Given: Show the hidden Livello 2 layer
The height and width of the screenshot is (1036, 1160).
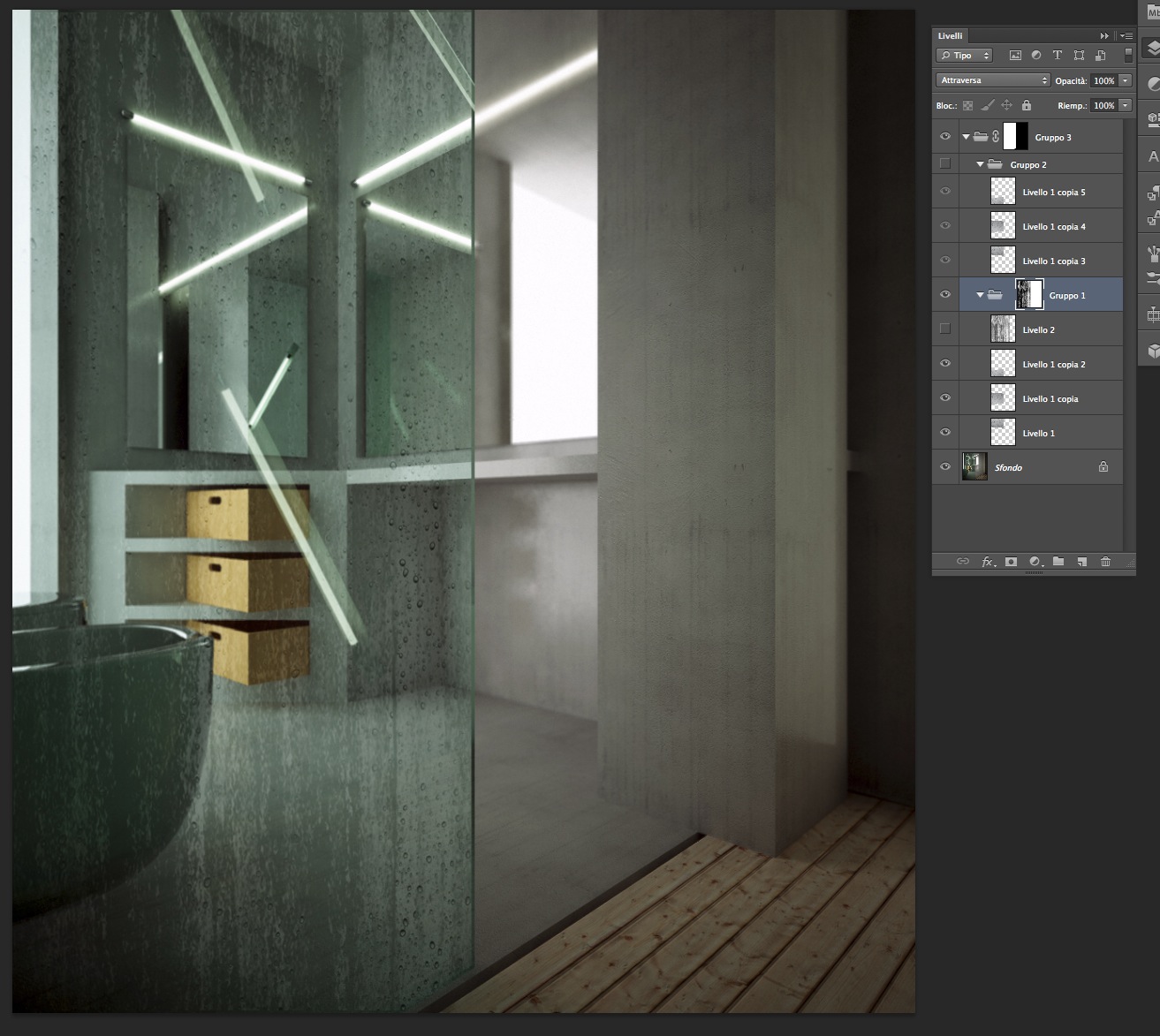Looking at the screenshot, I should (x=945, y=329).
